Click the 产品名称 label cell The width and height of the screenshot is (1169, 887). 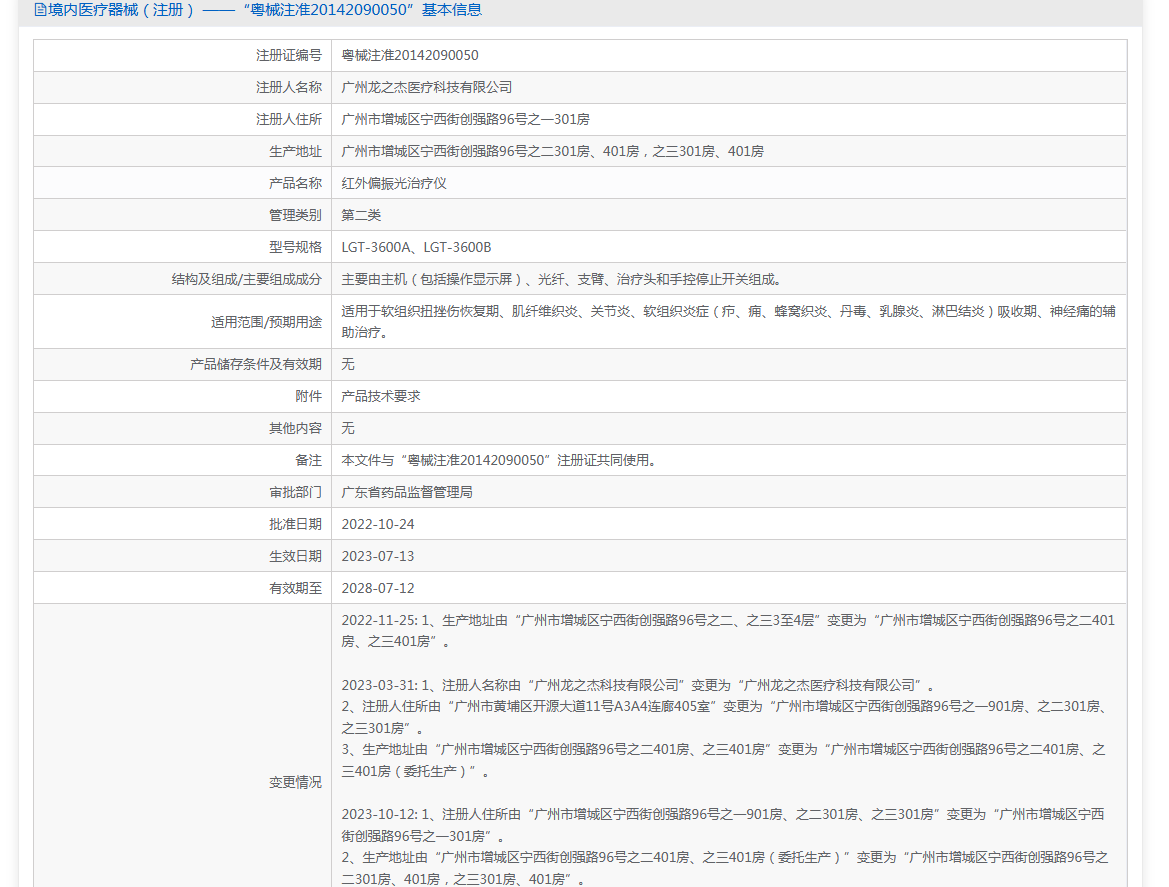pyautogui.click(x=183, y=183)
